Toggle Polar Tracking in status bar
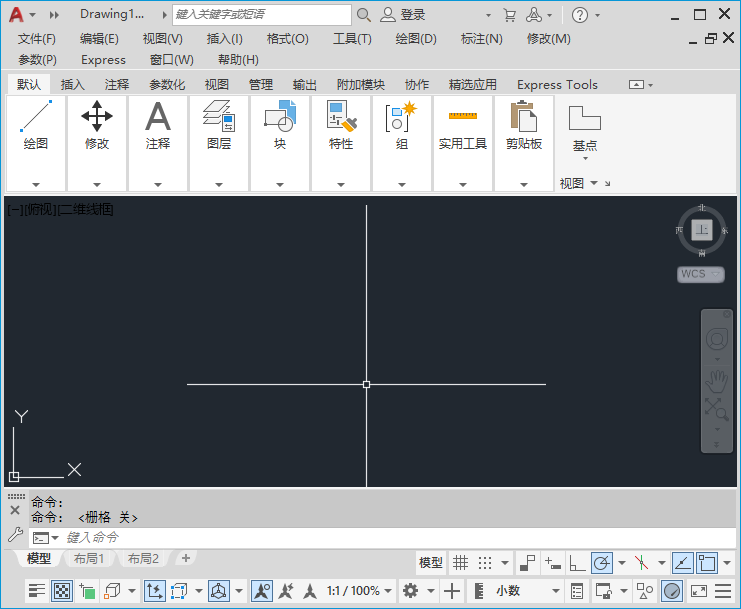Image resolution: width=741 pixels, height=609 pixels. [602, 563]
